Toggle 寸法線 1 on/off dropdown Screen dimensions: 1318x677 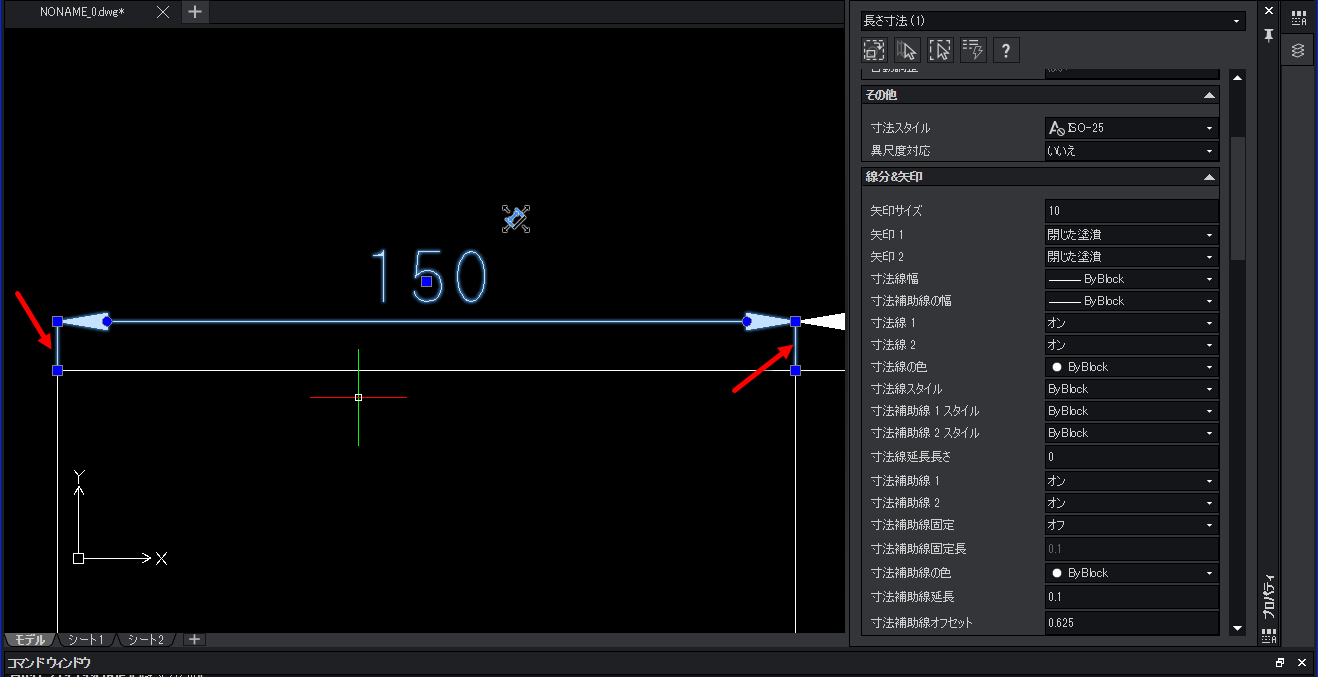point(1131,323)
